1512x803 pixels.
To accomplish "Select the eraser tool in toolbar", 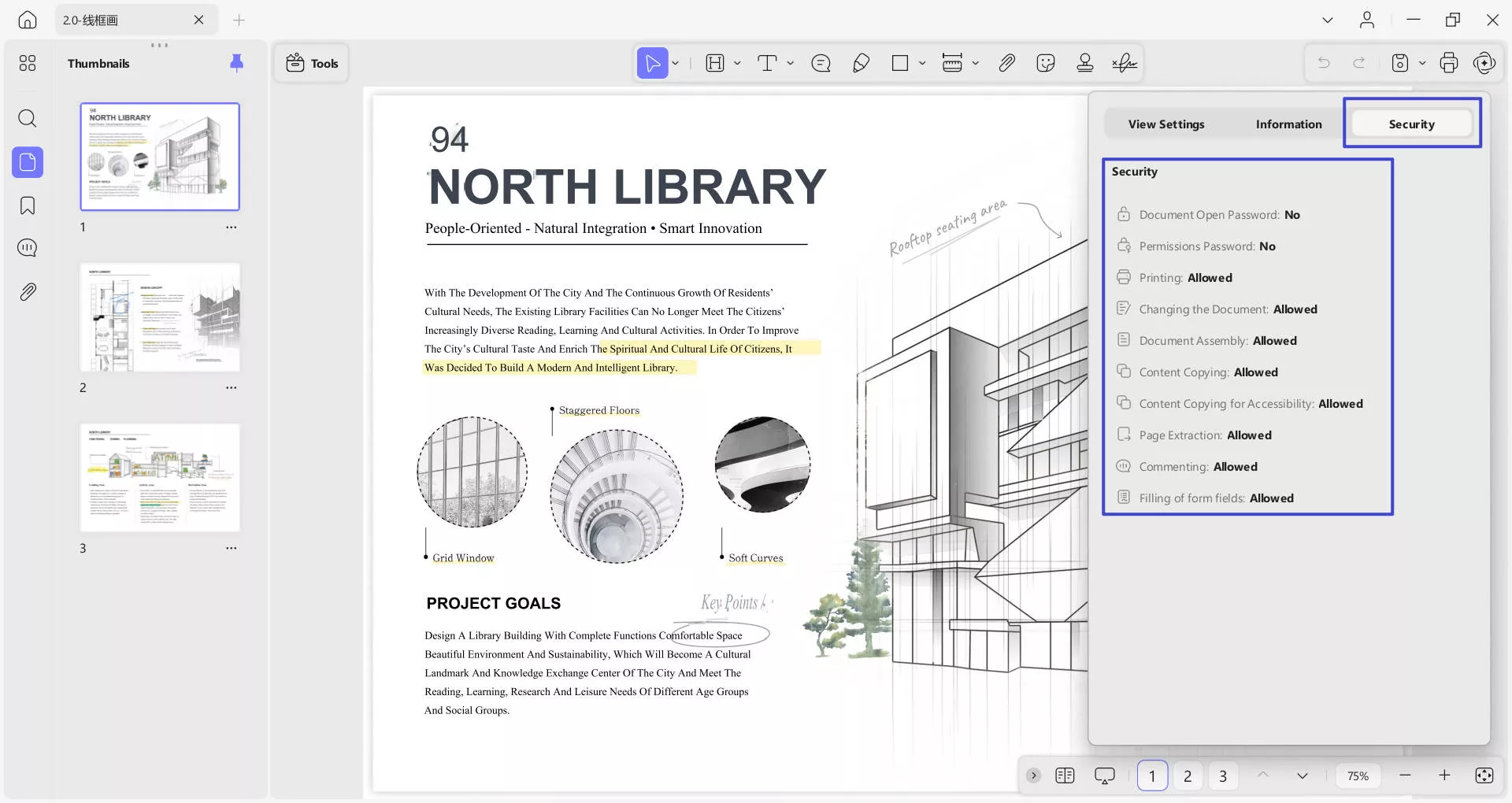I will pyautogui.click(x=861, y=63).
